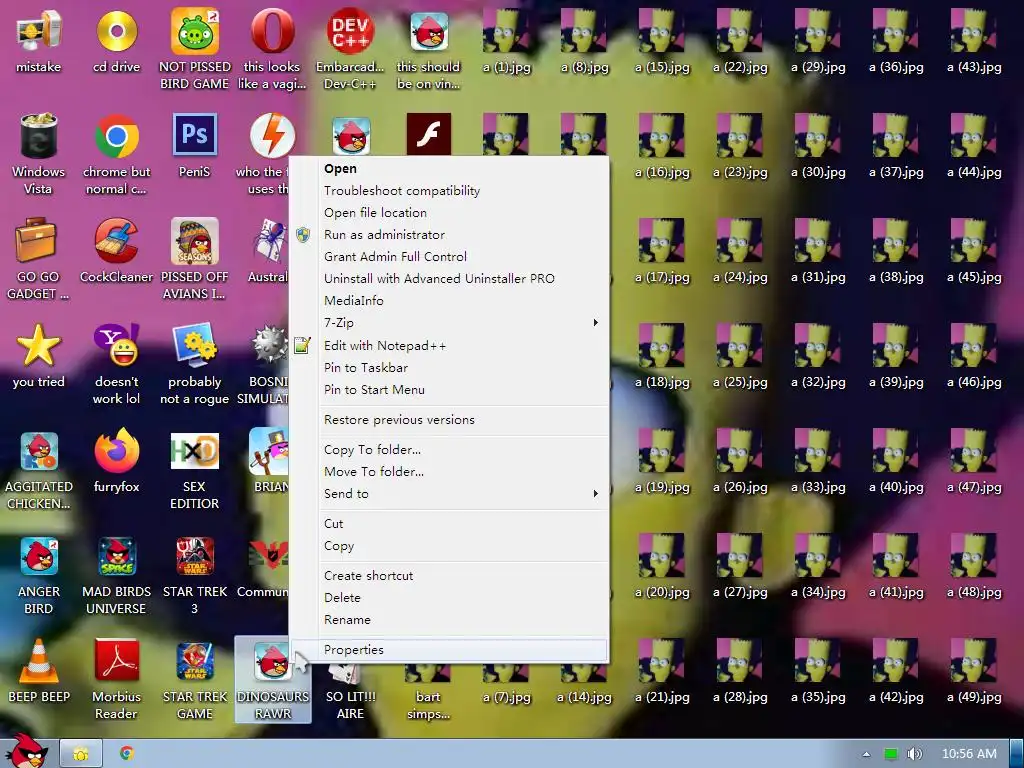Choose Copy To folder...
Image resolution: width=1024 pixels, height=768 pixels.
click(x=449, y=449)
